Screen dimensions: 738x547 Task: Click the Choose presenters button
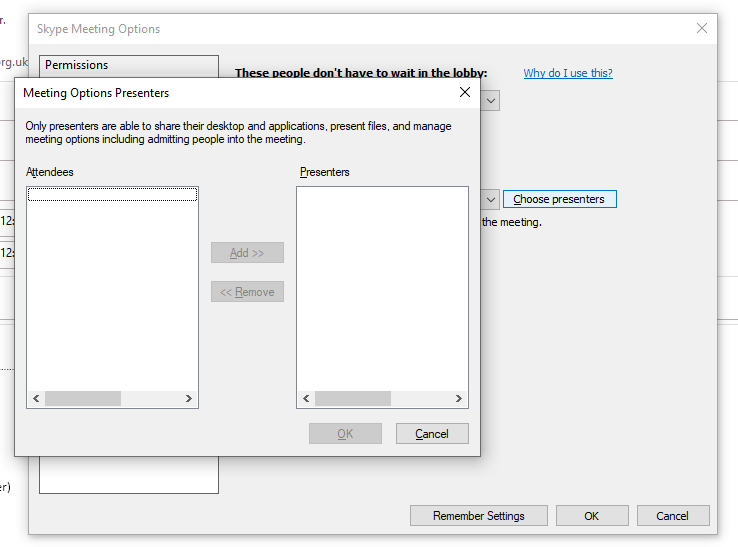560,199
